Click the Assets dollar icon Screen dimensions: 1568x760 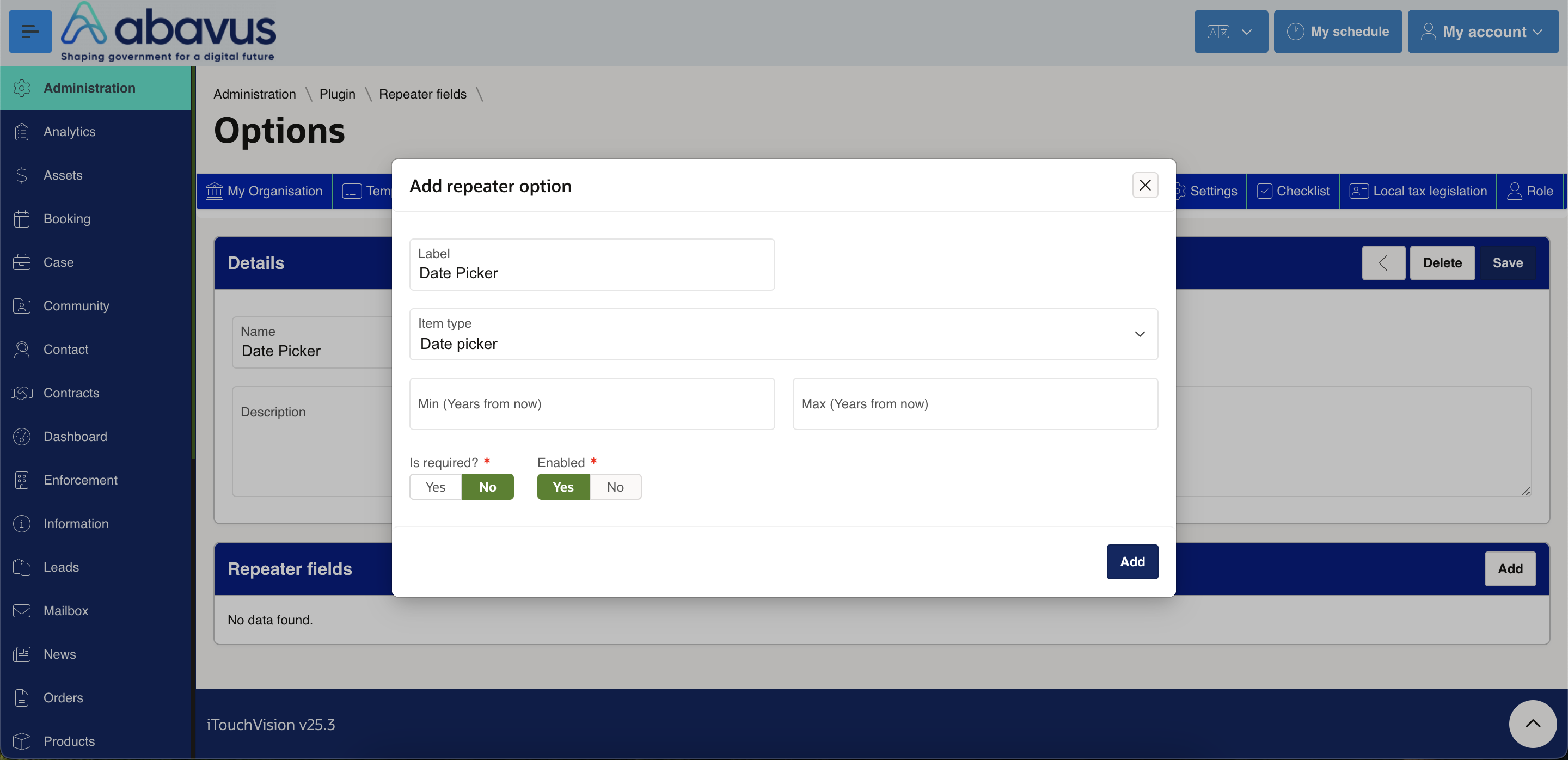tap(22, 175)
